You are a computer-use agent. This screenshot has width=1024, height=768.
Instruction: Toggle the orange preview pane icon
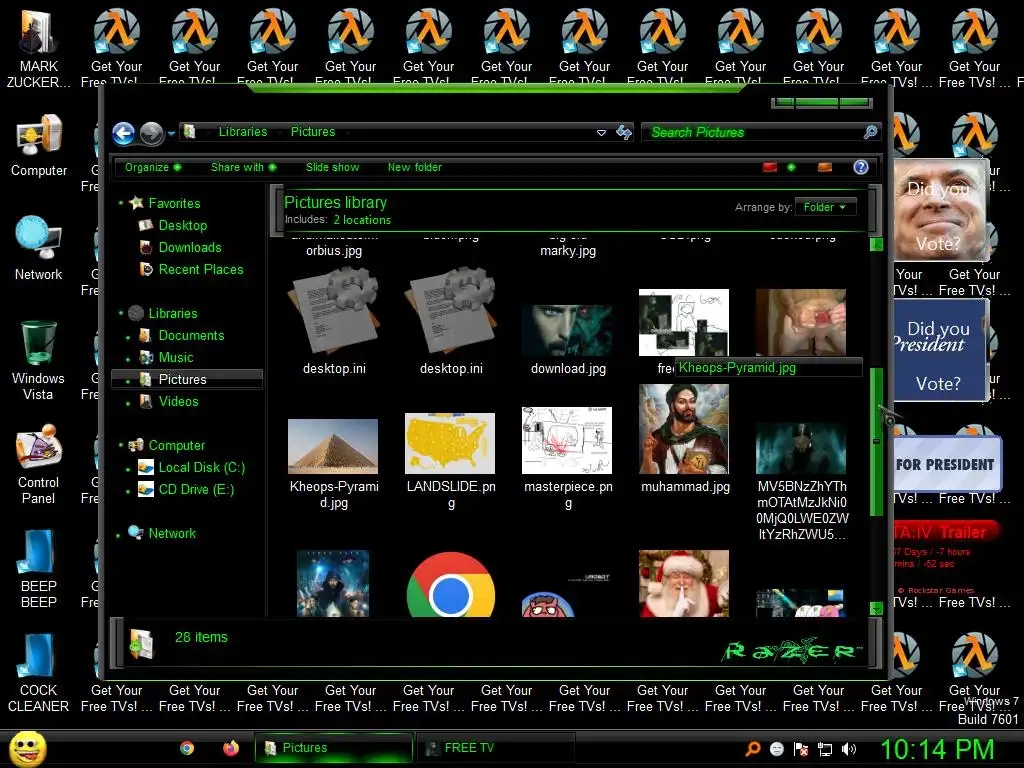coord(825,168)
